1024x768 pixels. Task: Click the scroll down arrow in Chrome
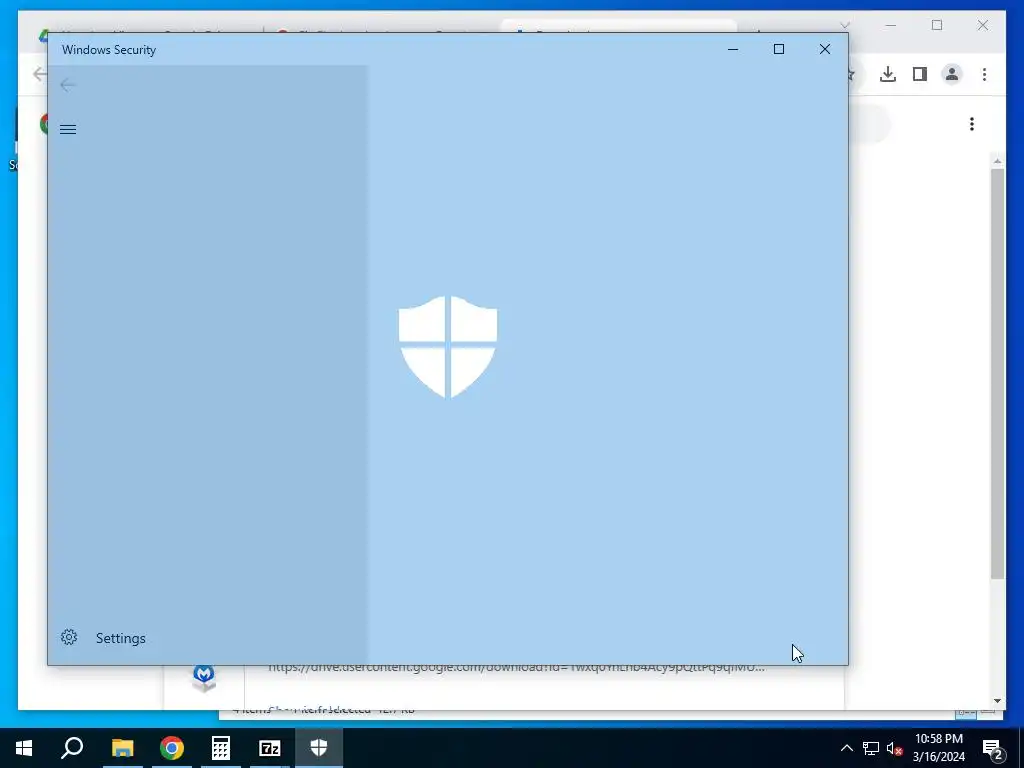997,701
